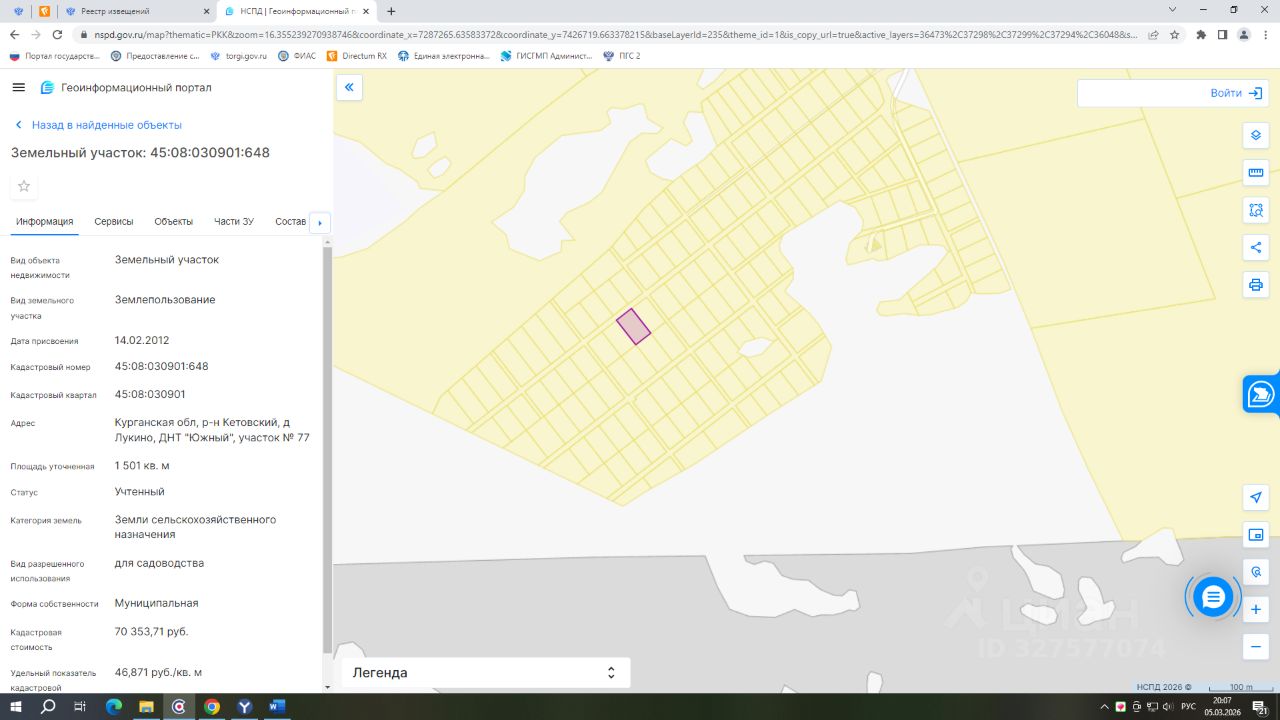This screenshot has height=720, width=1280.
Task: Open the browser extensions menu
Action: 1201,34
